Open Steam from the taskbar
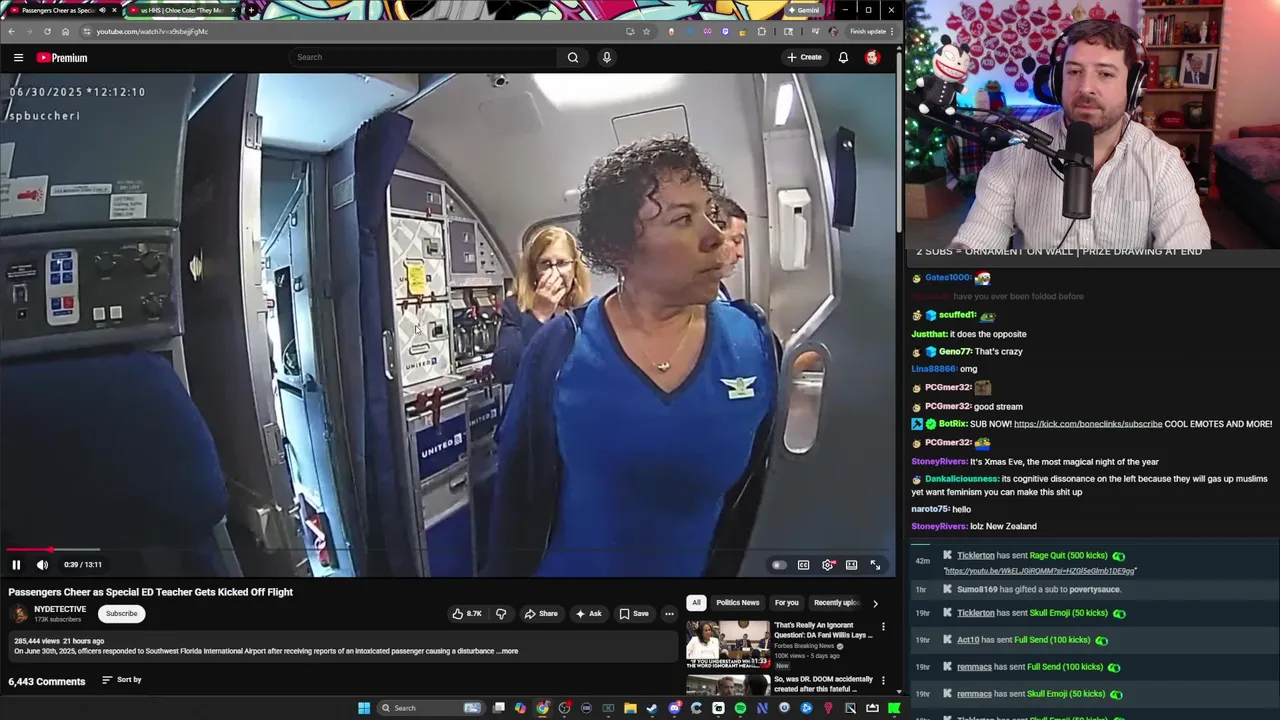The height and width of the screenshot is (720, 1280). point(652,708)
